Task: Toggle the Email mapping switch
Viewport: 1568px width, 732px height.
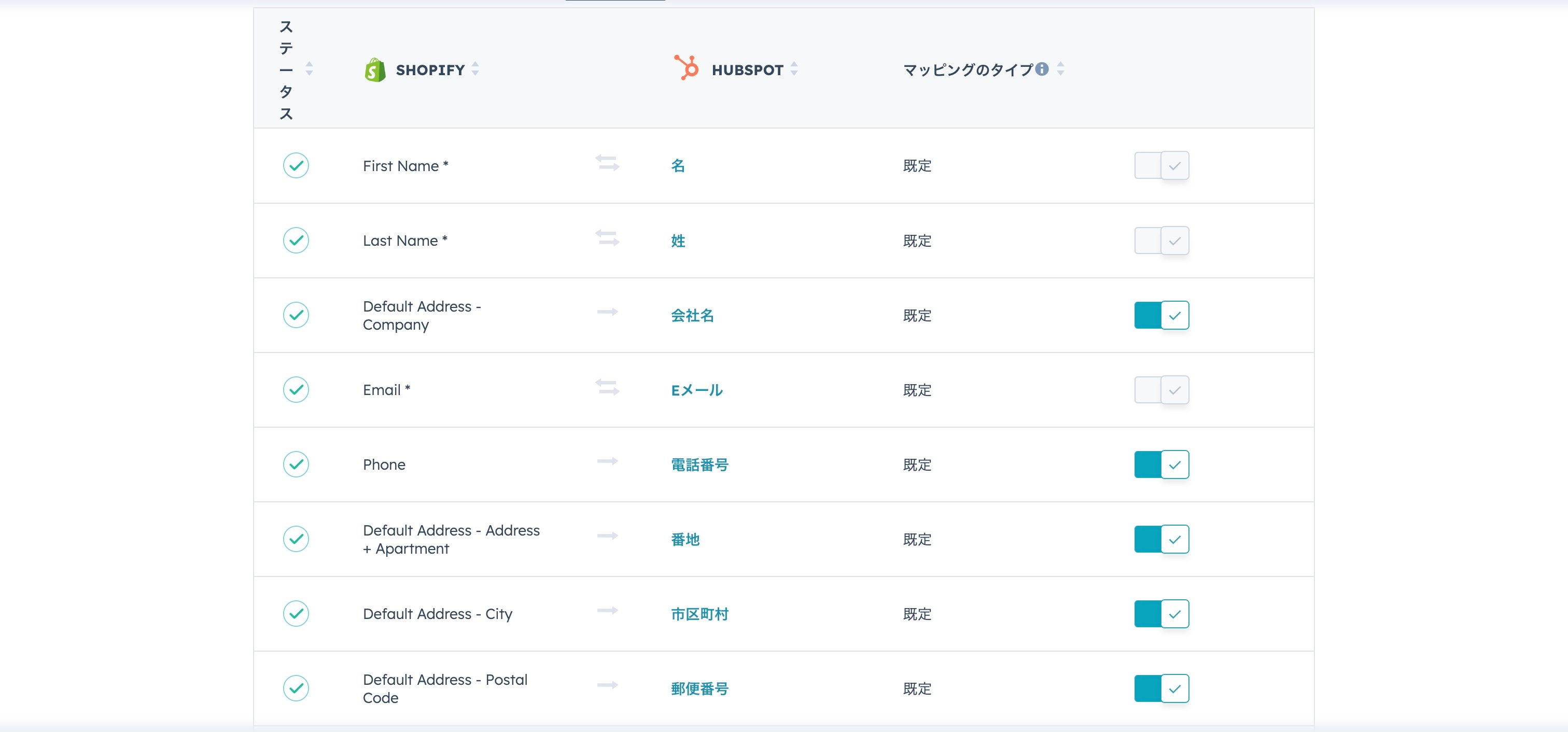Action: pos(1161,389)
